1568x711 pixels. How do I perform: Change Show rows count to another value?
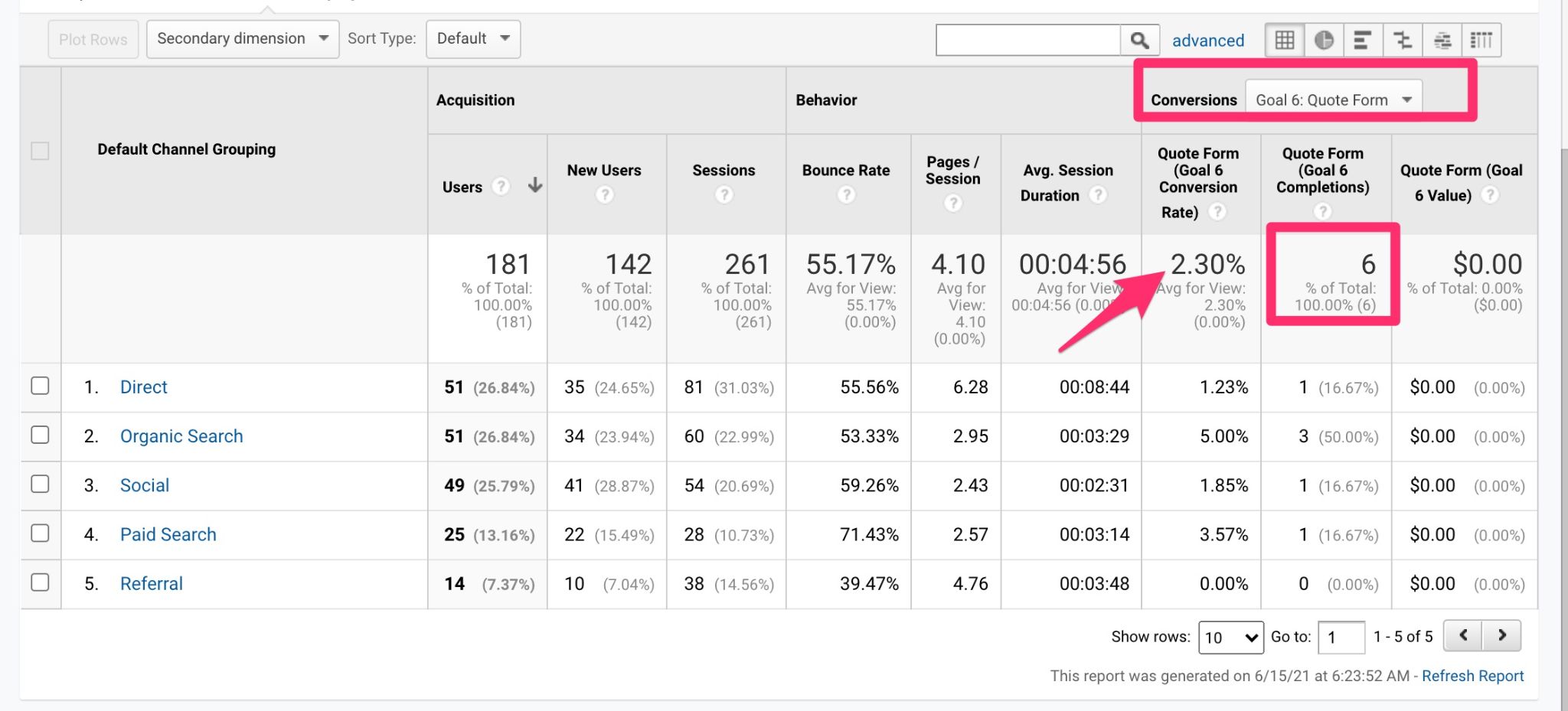[x=1230, y=636]
